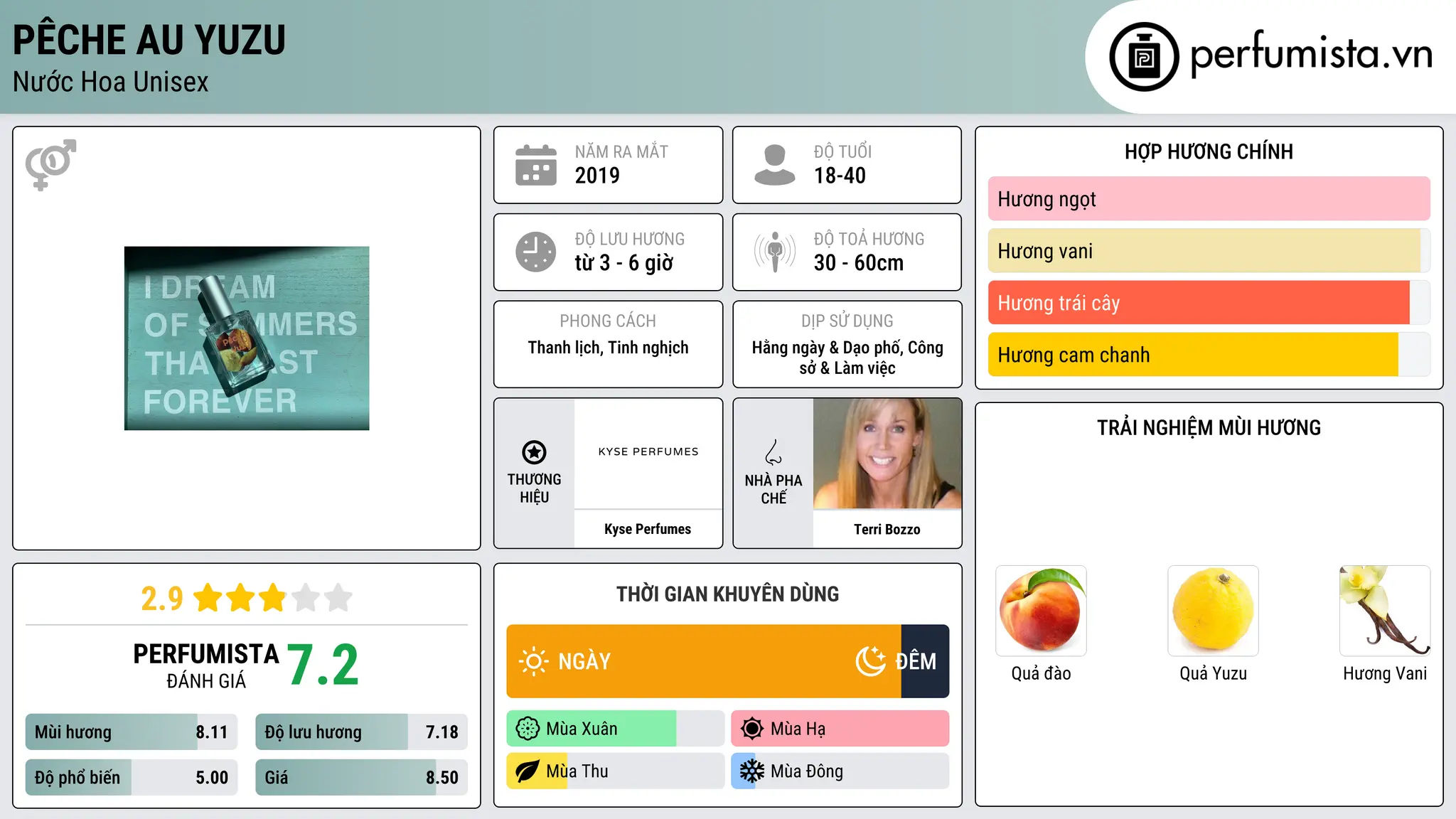Open the Terri Bozzo perfumer name link
1456x819 pixels.
887,529
